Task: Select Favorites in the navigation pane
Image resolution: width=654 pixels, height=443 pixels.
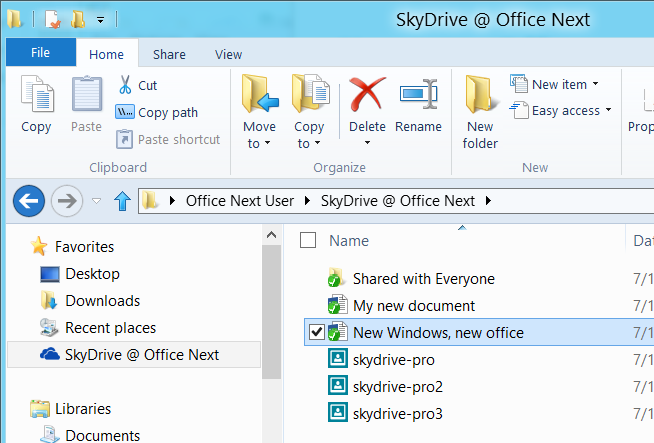Action: point(84,247)
